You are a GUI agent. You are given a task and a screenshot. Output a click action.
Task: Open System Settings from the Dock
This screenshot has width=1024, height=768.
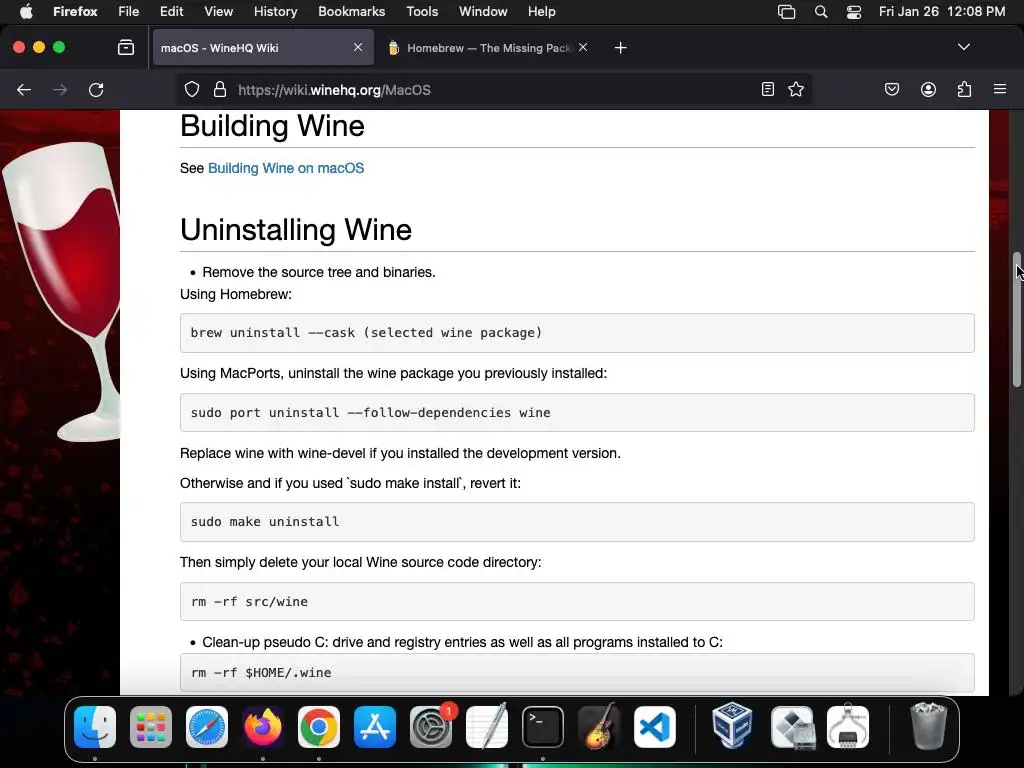[431, 727]
